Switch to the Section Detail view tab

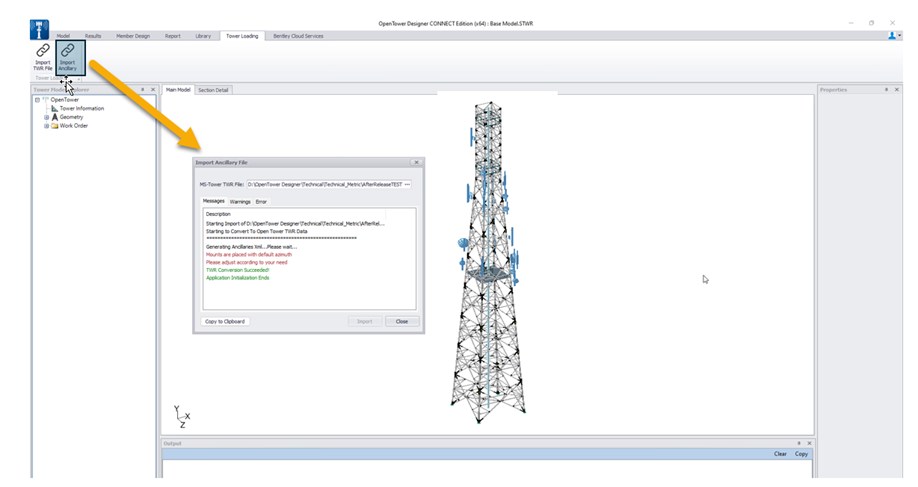pyautogui.click(x=213, y=90)
